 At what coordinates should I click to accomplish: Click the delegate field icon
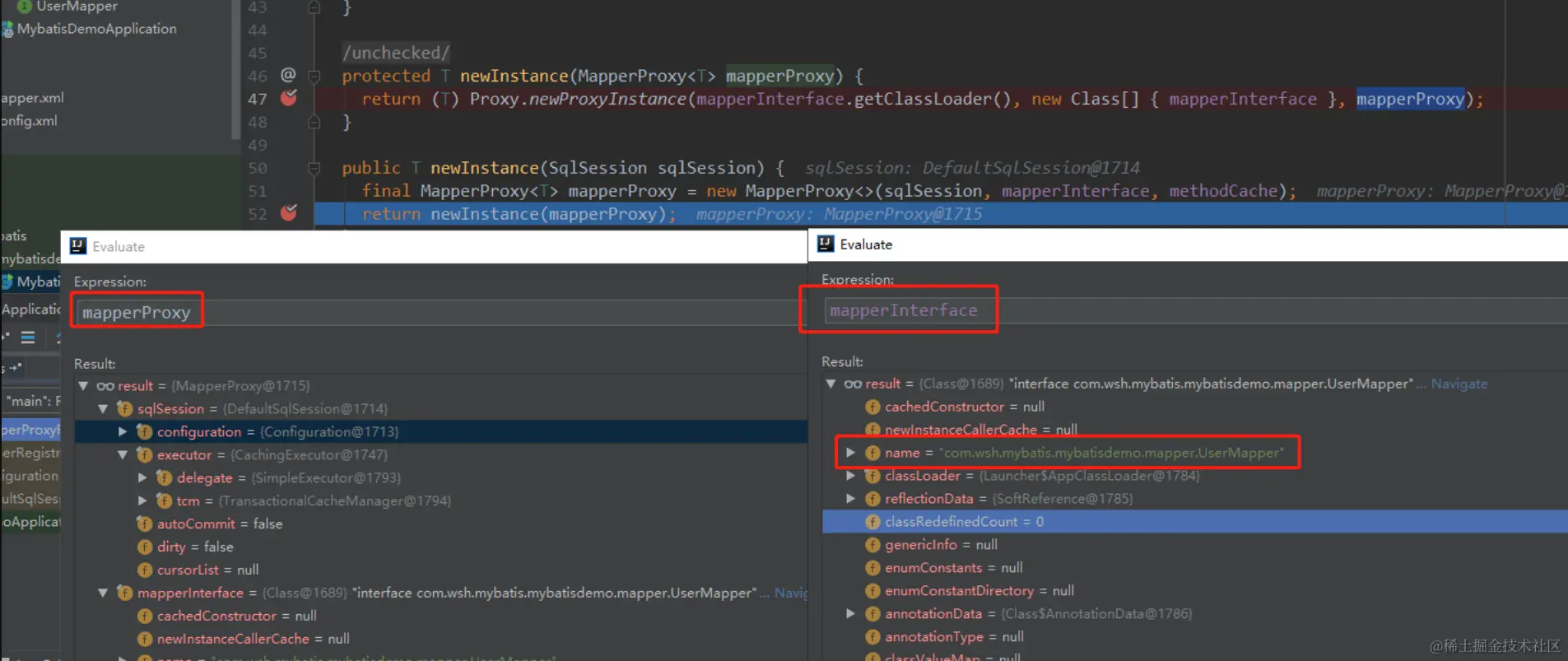(x=164, y=477)
